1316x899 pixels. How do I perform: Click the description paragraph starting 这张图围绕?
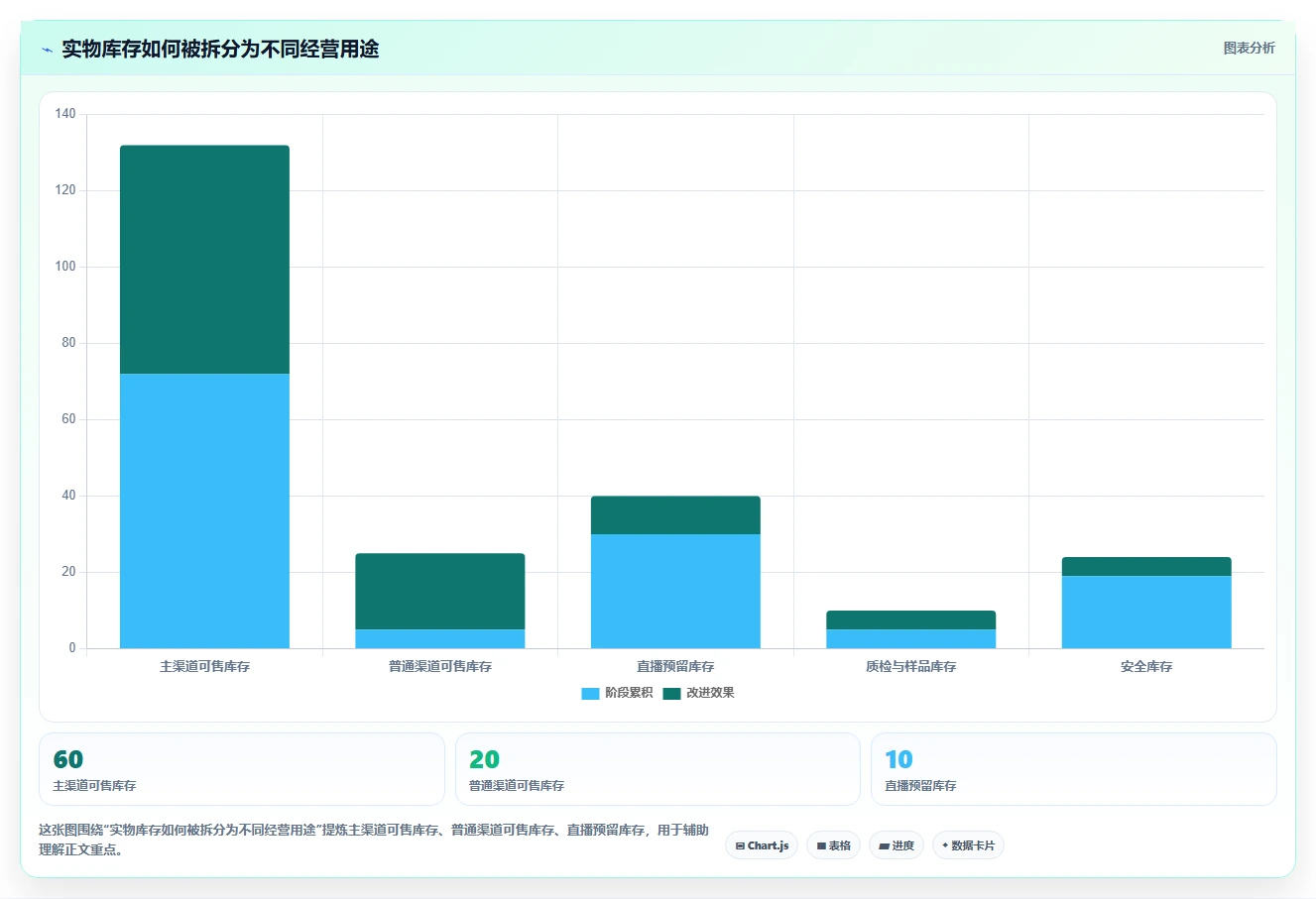(374, 840)
